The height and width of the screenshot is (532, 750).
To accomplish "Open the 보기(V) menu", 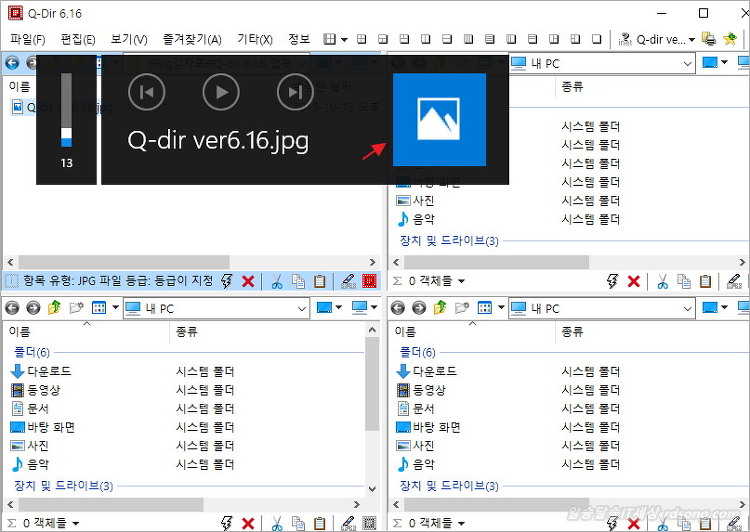I will pyautogui.click(x=129, y=39).
